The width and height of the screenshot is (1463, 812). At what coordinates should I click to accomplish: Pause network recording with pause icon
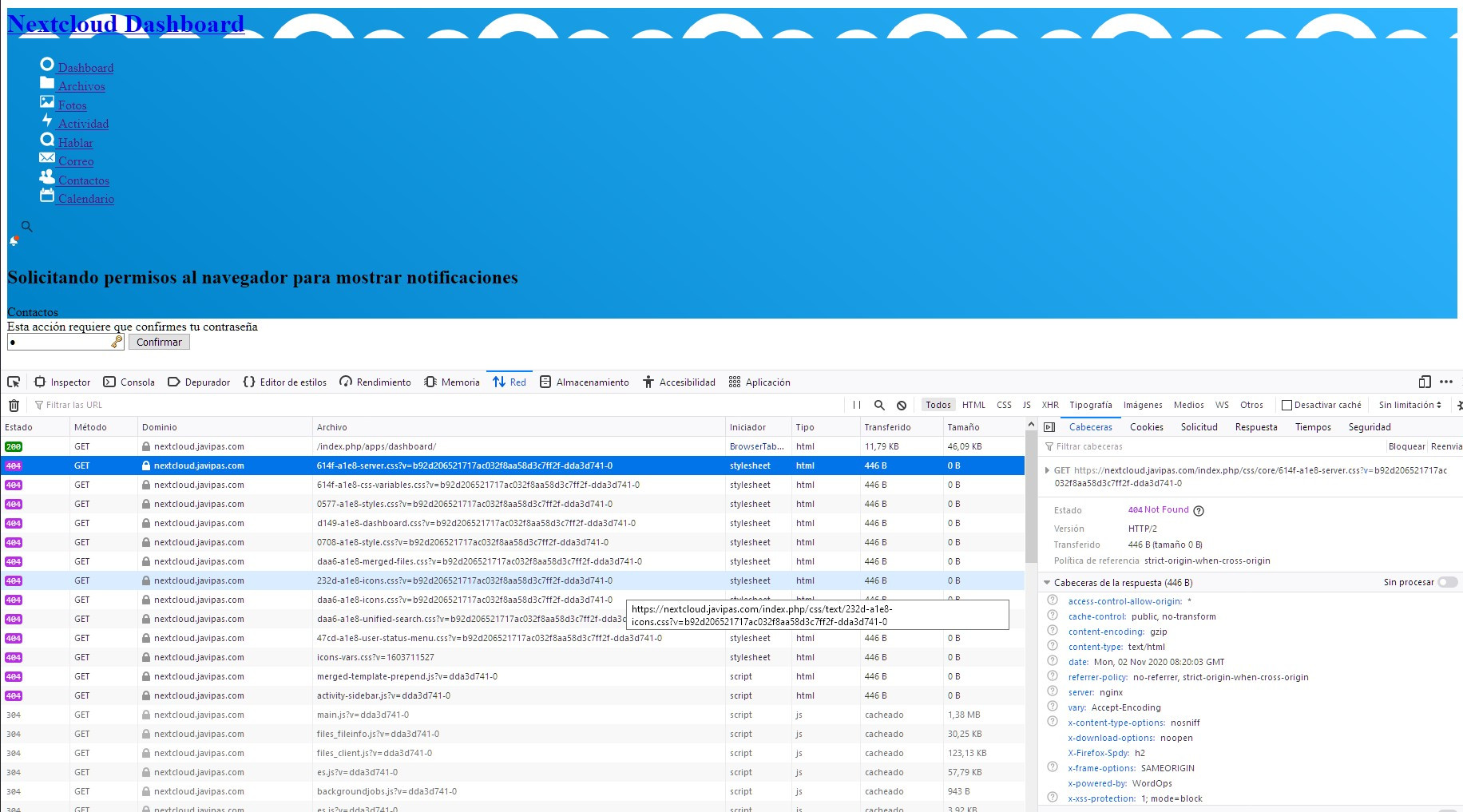click(857, 406)
